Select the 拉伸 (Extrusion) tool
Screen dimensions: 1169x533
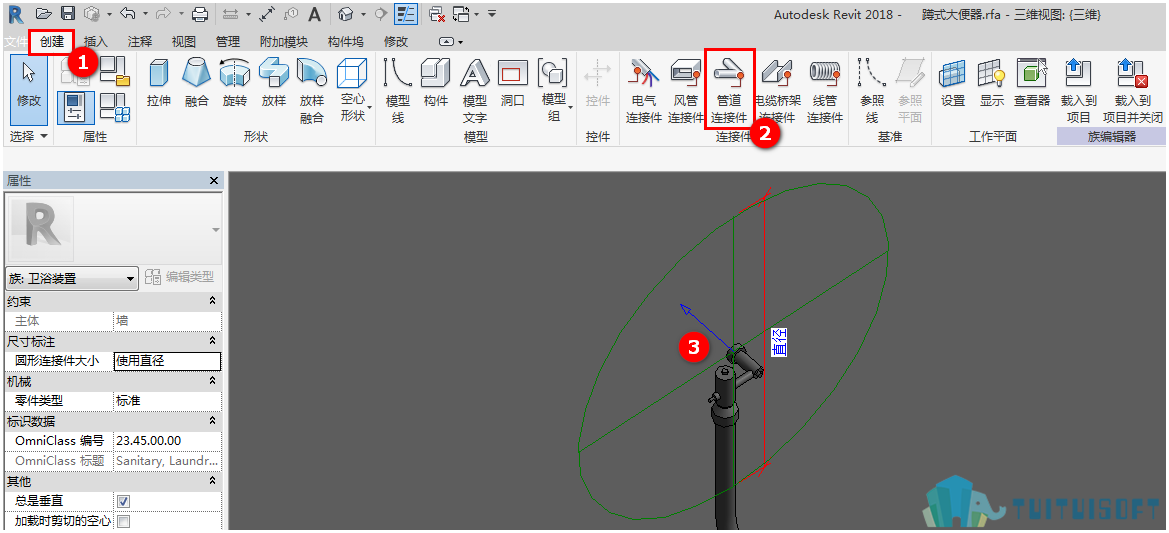click(160, 82)
